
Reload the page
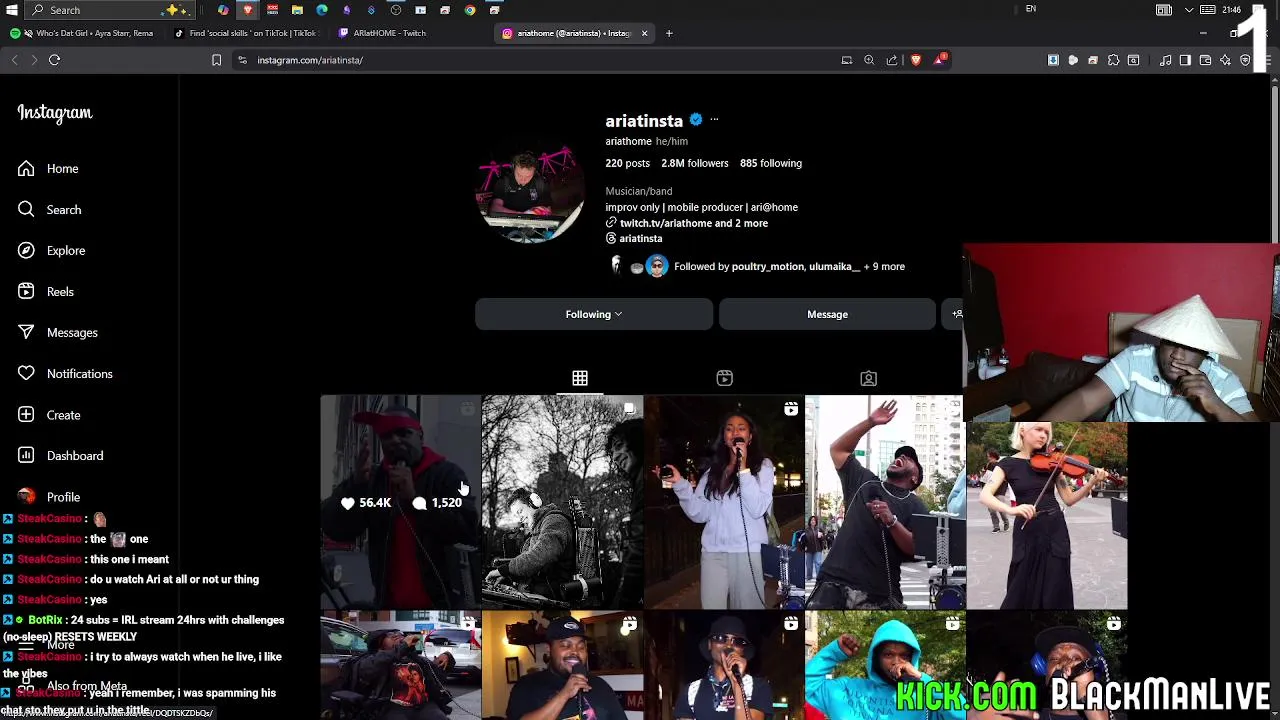55,60
